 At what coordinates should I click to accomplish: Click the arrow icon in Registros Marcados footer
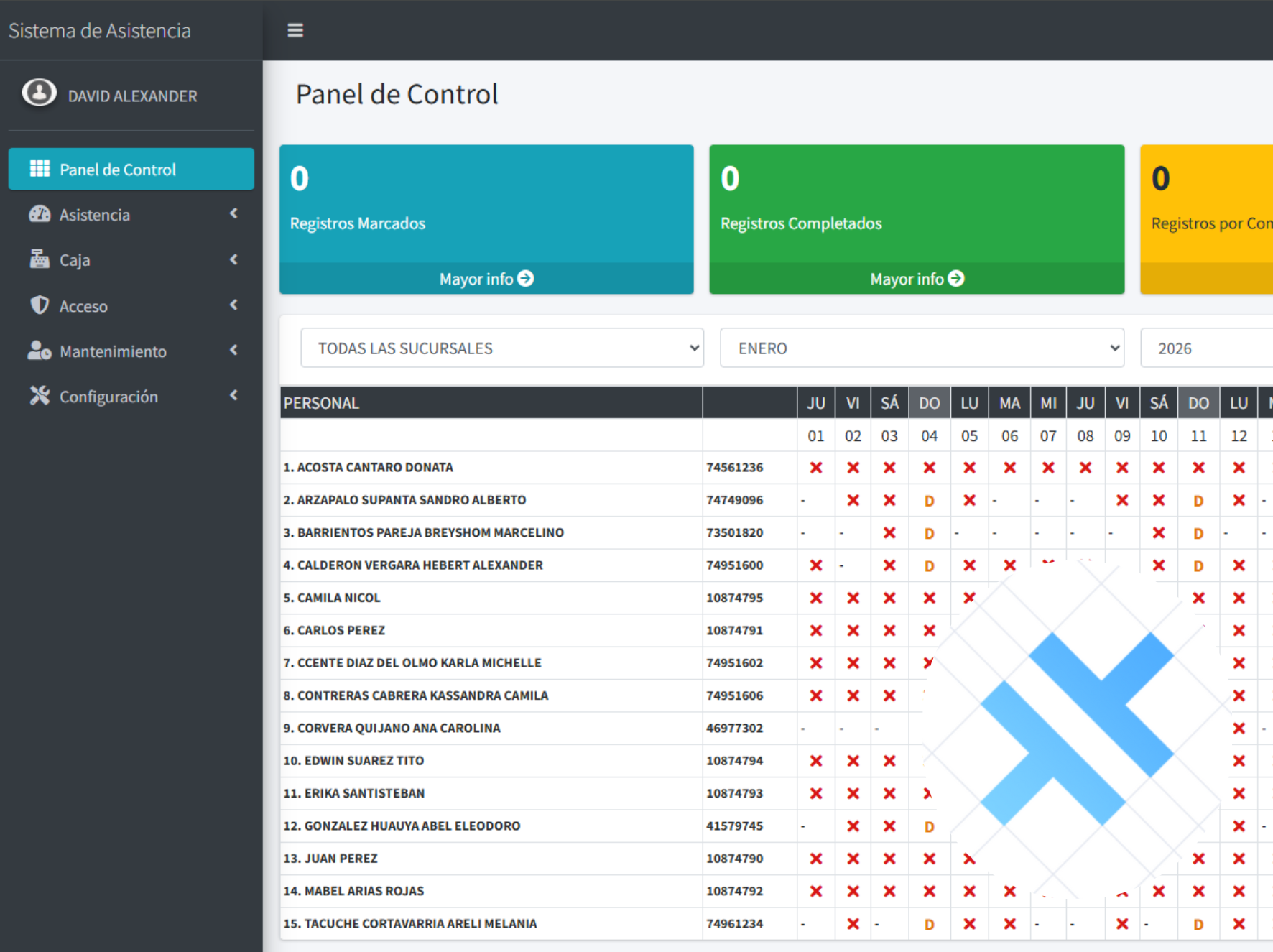click(x=526, y=279)
